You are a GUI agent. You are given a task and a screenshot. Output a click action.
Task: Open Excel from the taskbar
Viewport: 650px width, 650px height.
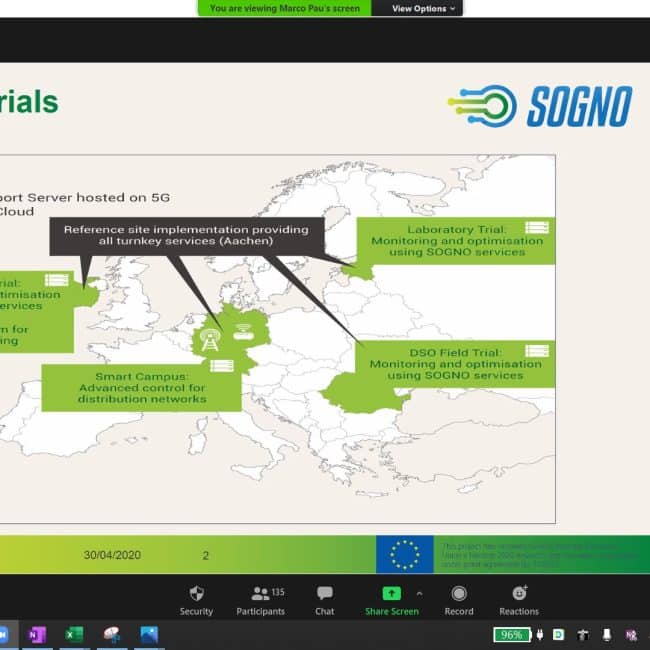(x=74, y=635)
